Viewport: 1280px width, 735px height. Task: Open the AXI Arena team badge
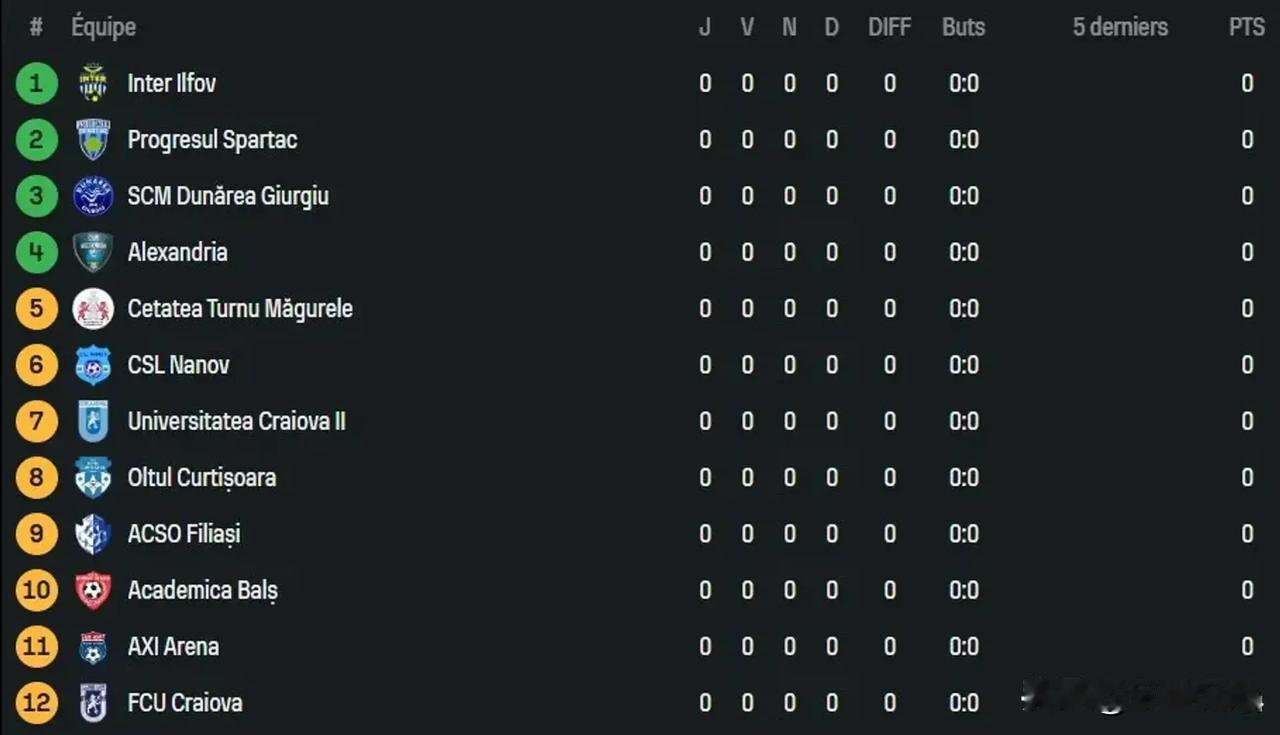point(93,647)
